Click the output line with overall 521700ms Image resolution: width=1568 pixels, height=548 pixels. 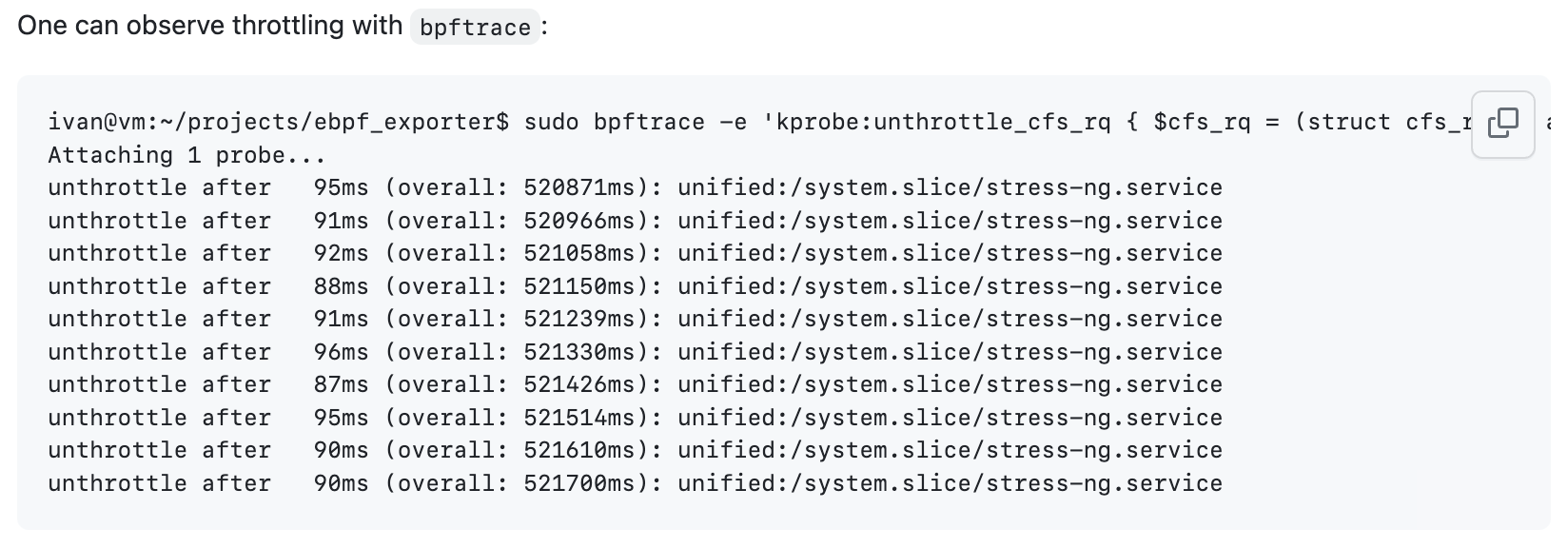coord(636,483)
